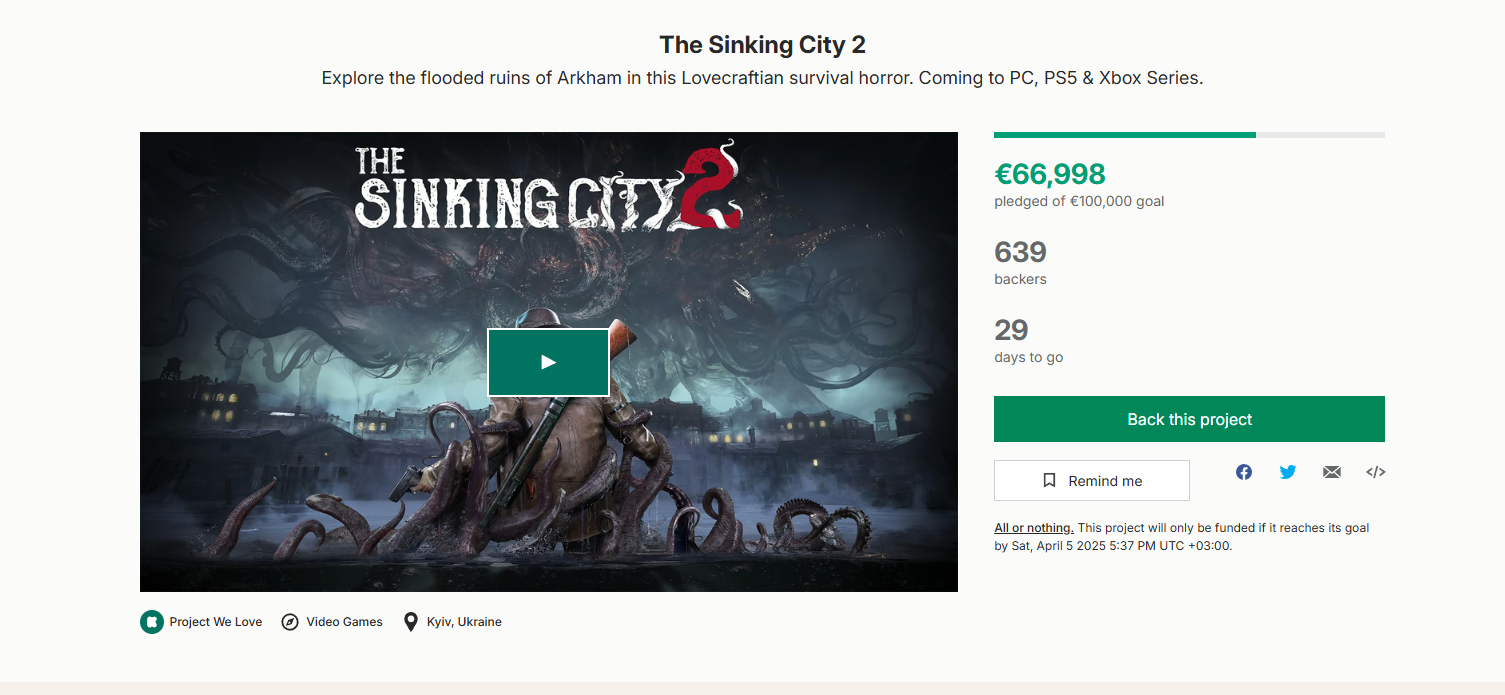Viewport: 1505px width, 695px height.
Task: Open the All or nothing link
Action: click(x=1033, y=528)
